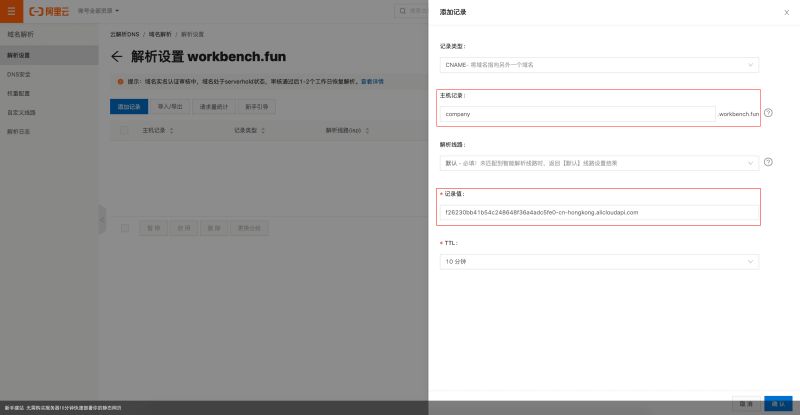Click the blue 添加记录 button
The height and width of the screenshot is (415, 800).
(129, 107)
